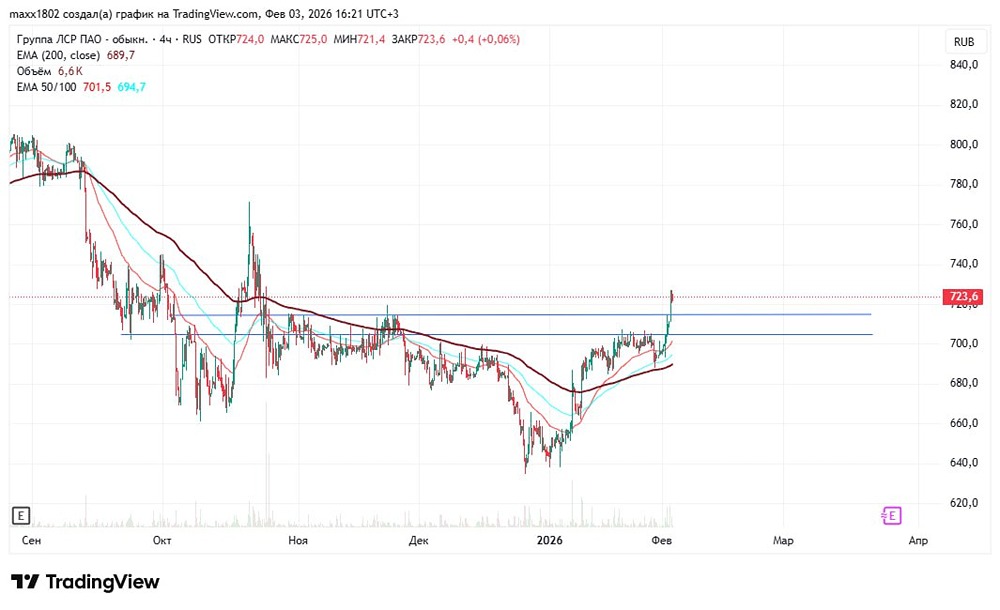
Task: Click the 723,6 current price label
Action: point(963,297)
